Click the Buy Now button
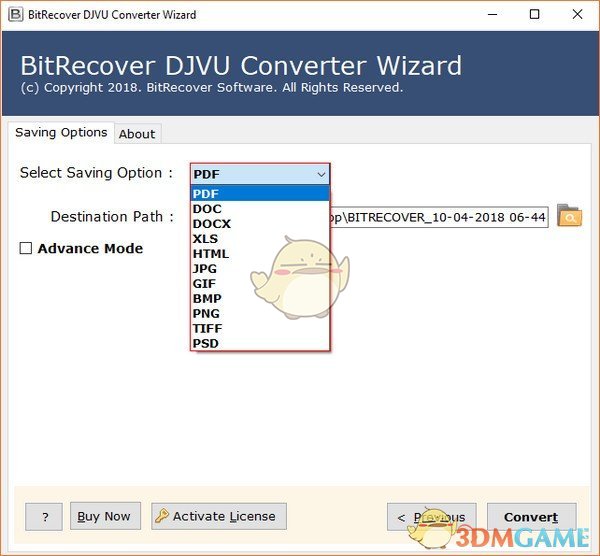600x556 pixels. tap(105, 516)
